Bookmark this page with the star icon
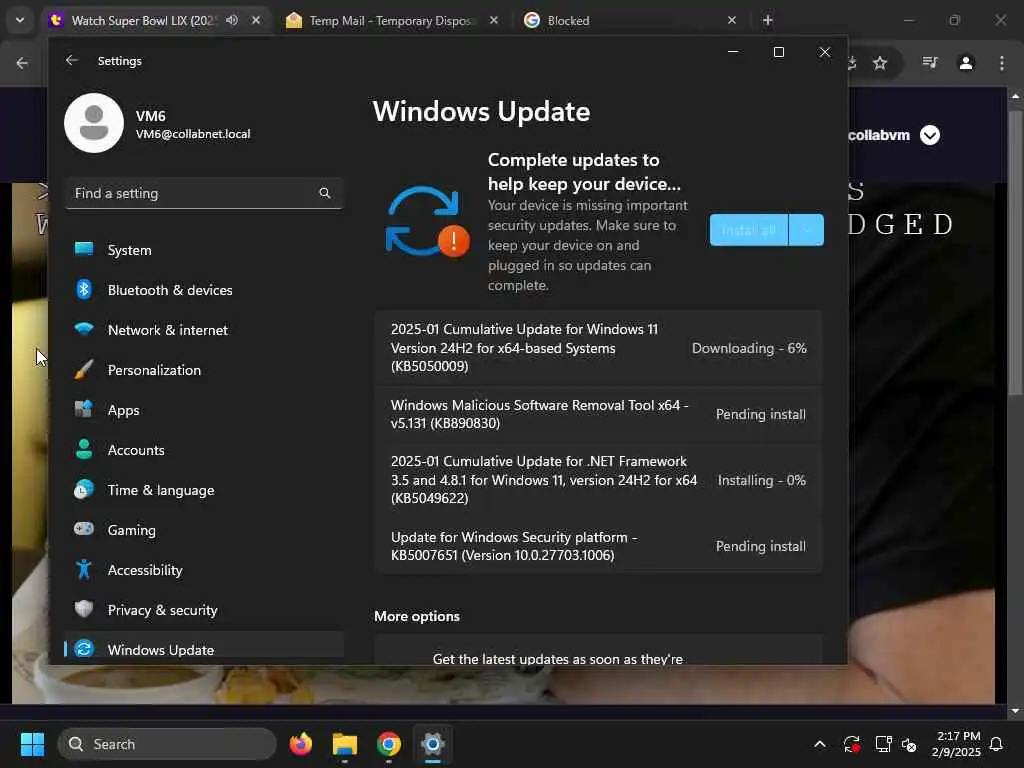 tap(880, 63)
